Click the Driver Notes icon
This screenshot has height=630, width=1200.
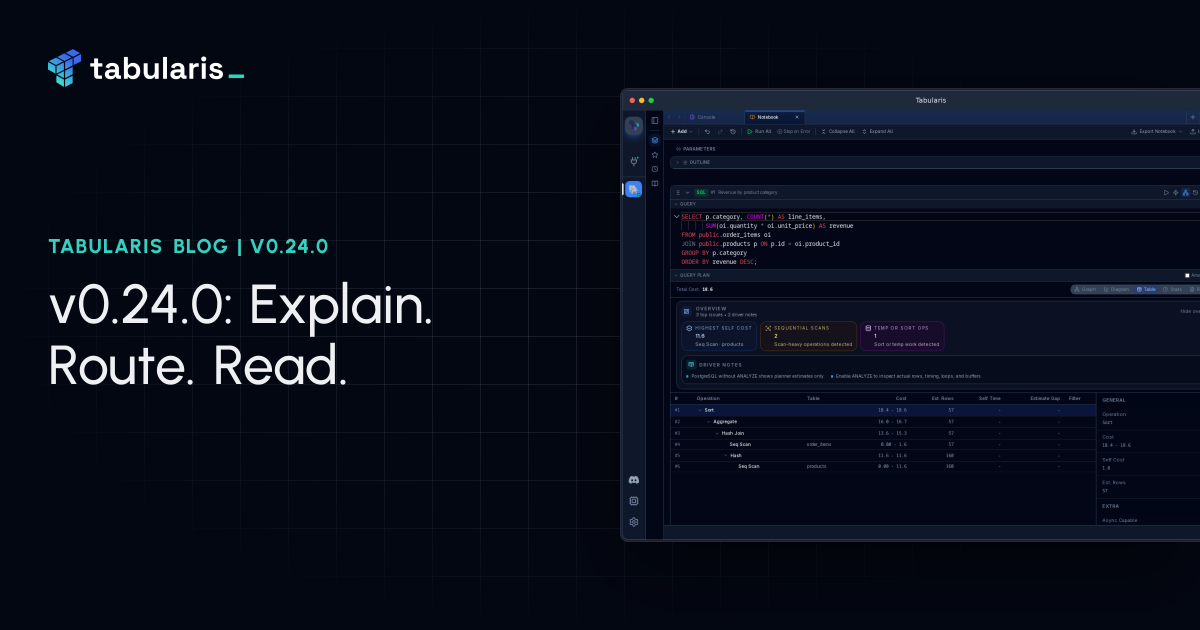tap(691, 365)
